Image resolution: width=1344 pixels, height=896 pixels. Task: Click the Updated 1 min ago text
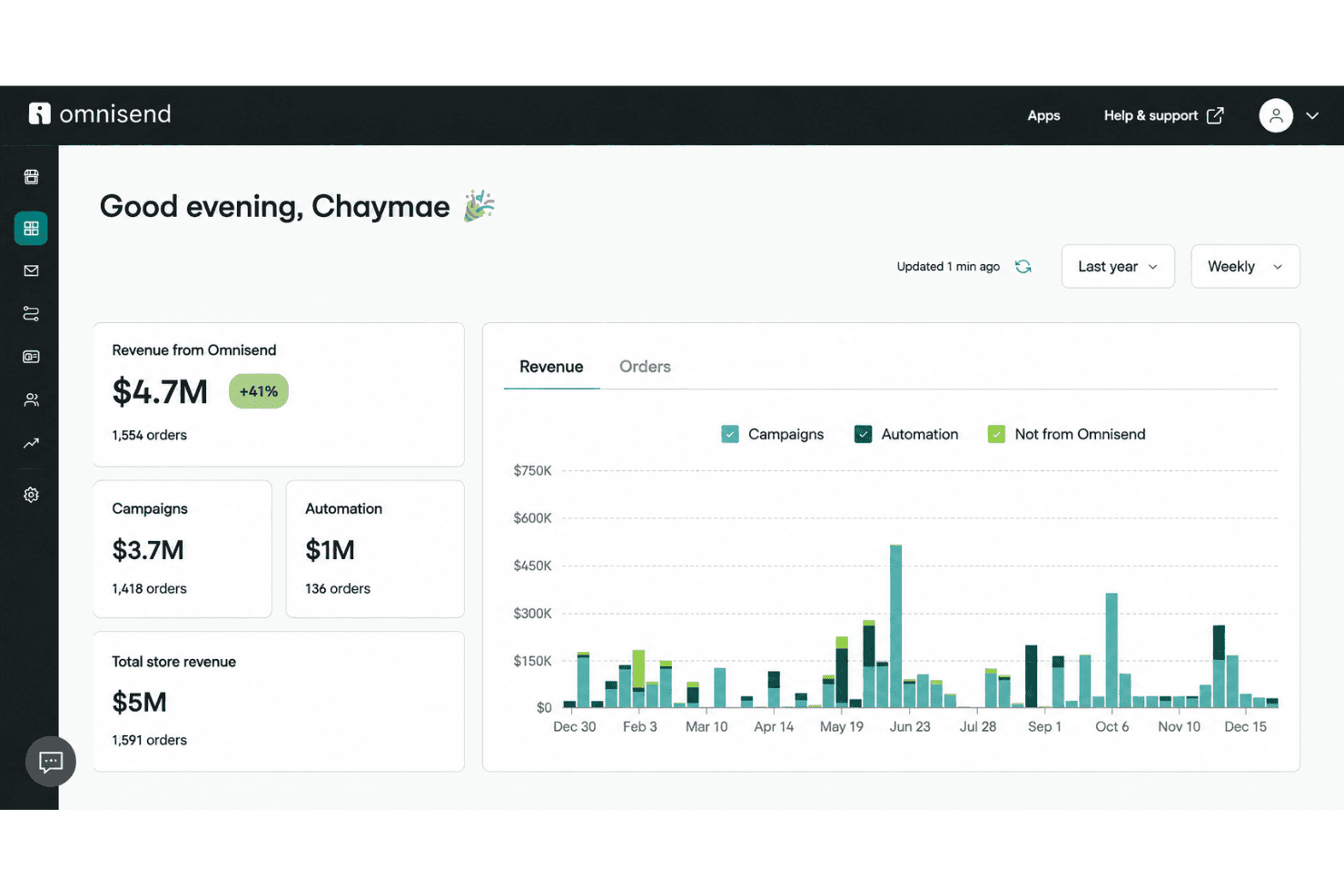click(948, 266)
